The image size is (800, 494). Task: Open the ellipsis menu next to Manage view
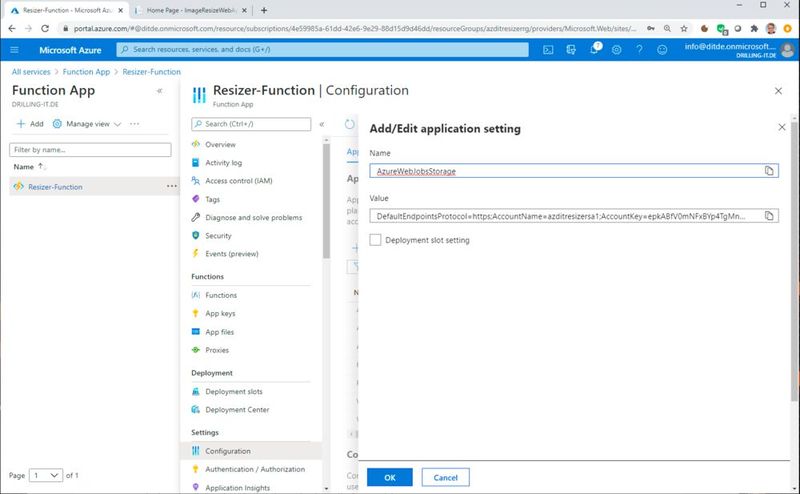click(x=134, y=124)
